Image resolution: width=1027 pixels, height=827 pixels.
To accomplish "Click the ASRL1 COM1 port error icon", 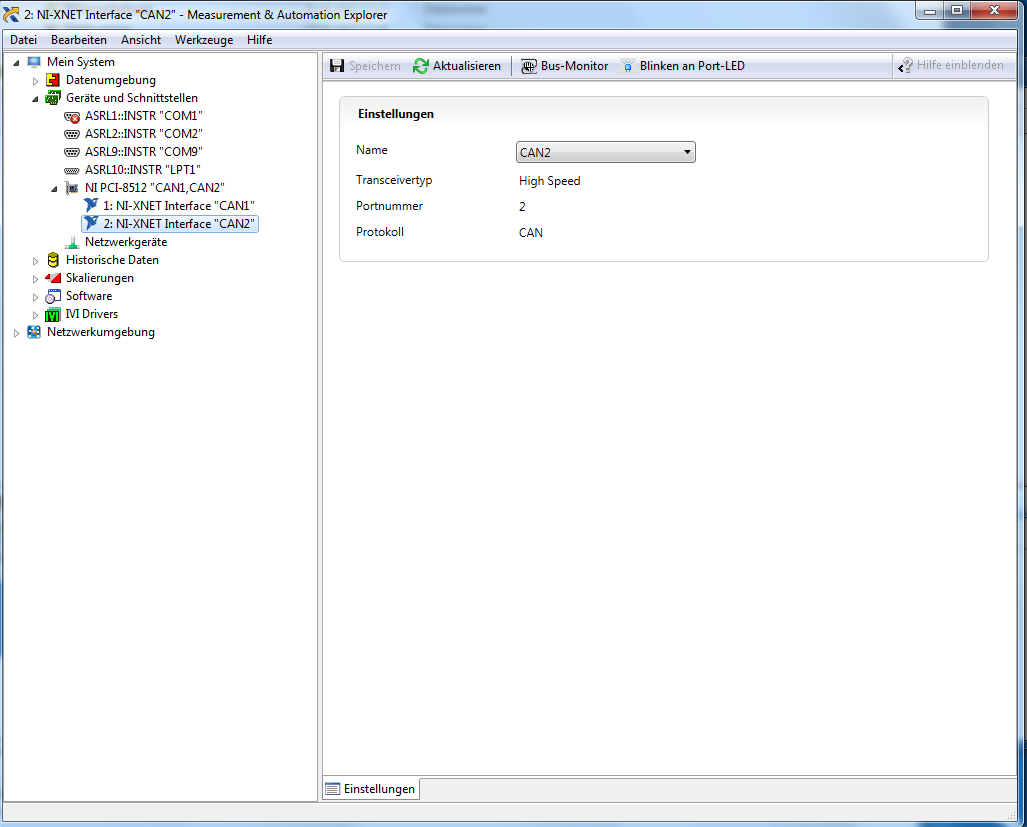I will tap(72, 117).
